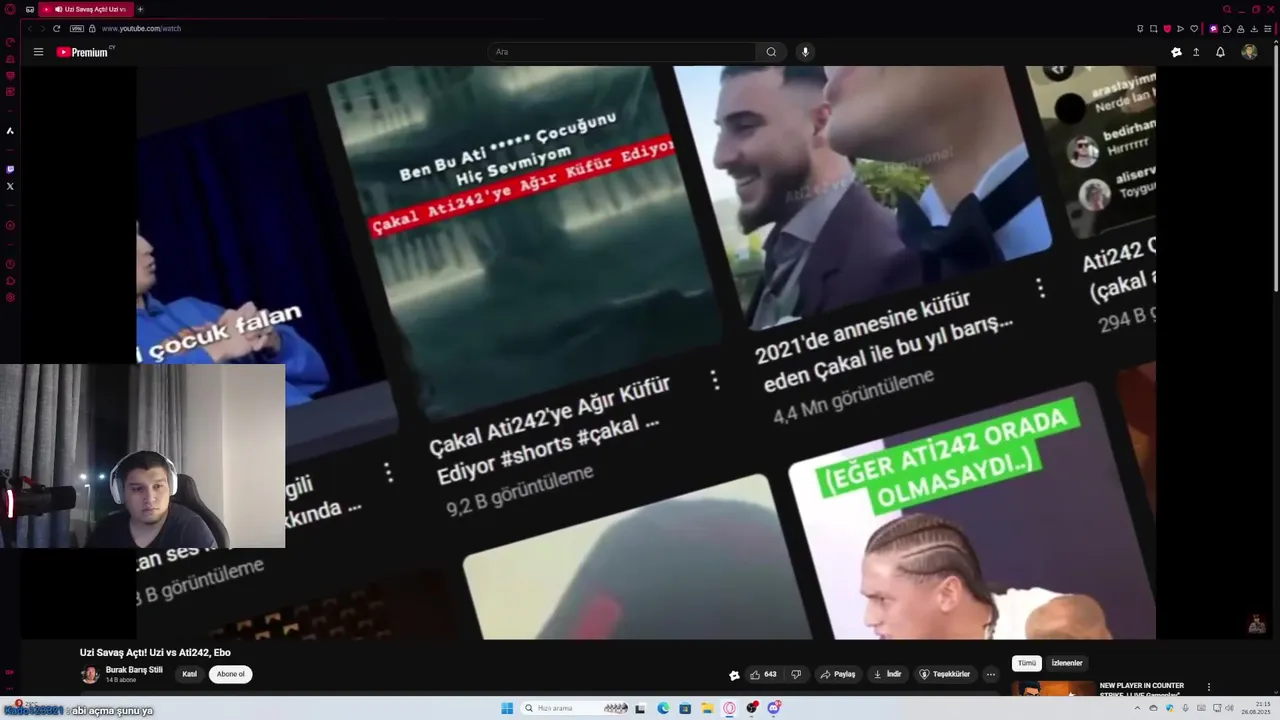Open X (Twitter) from Opera sidebar

point(10,186)
